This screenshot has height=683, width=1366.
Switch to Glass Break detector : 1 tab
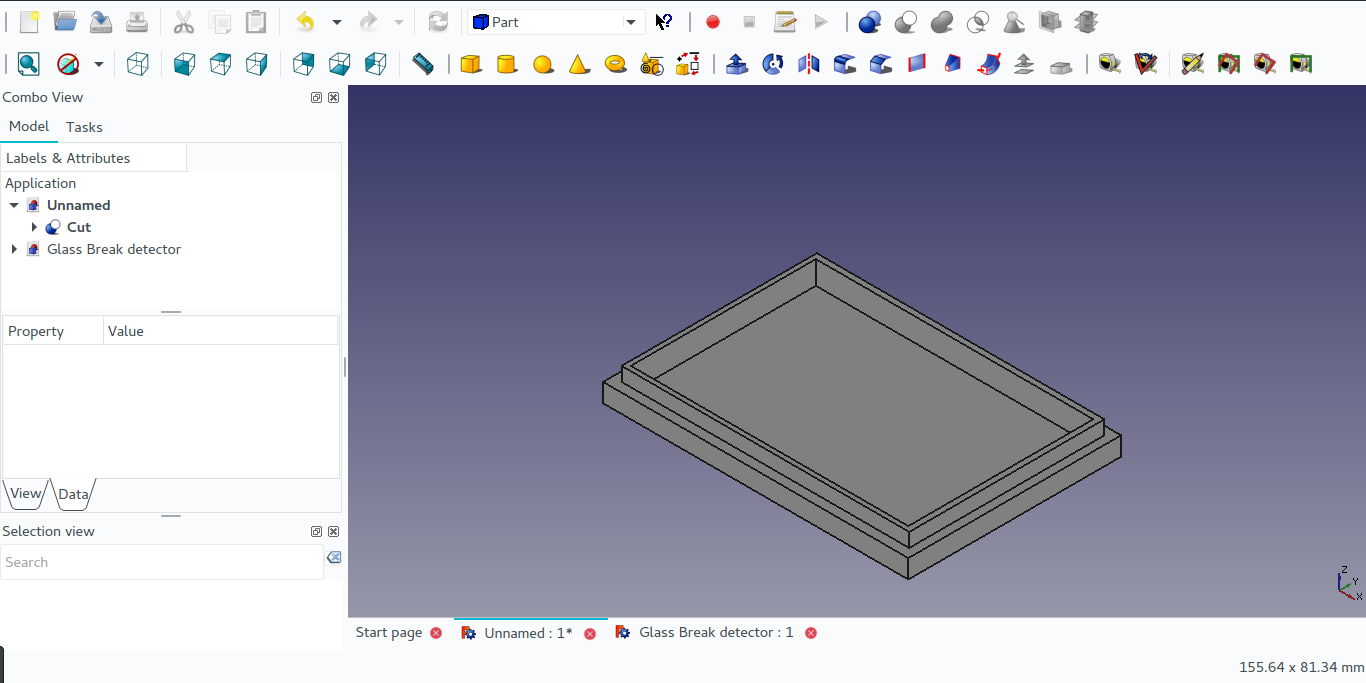716,632
